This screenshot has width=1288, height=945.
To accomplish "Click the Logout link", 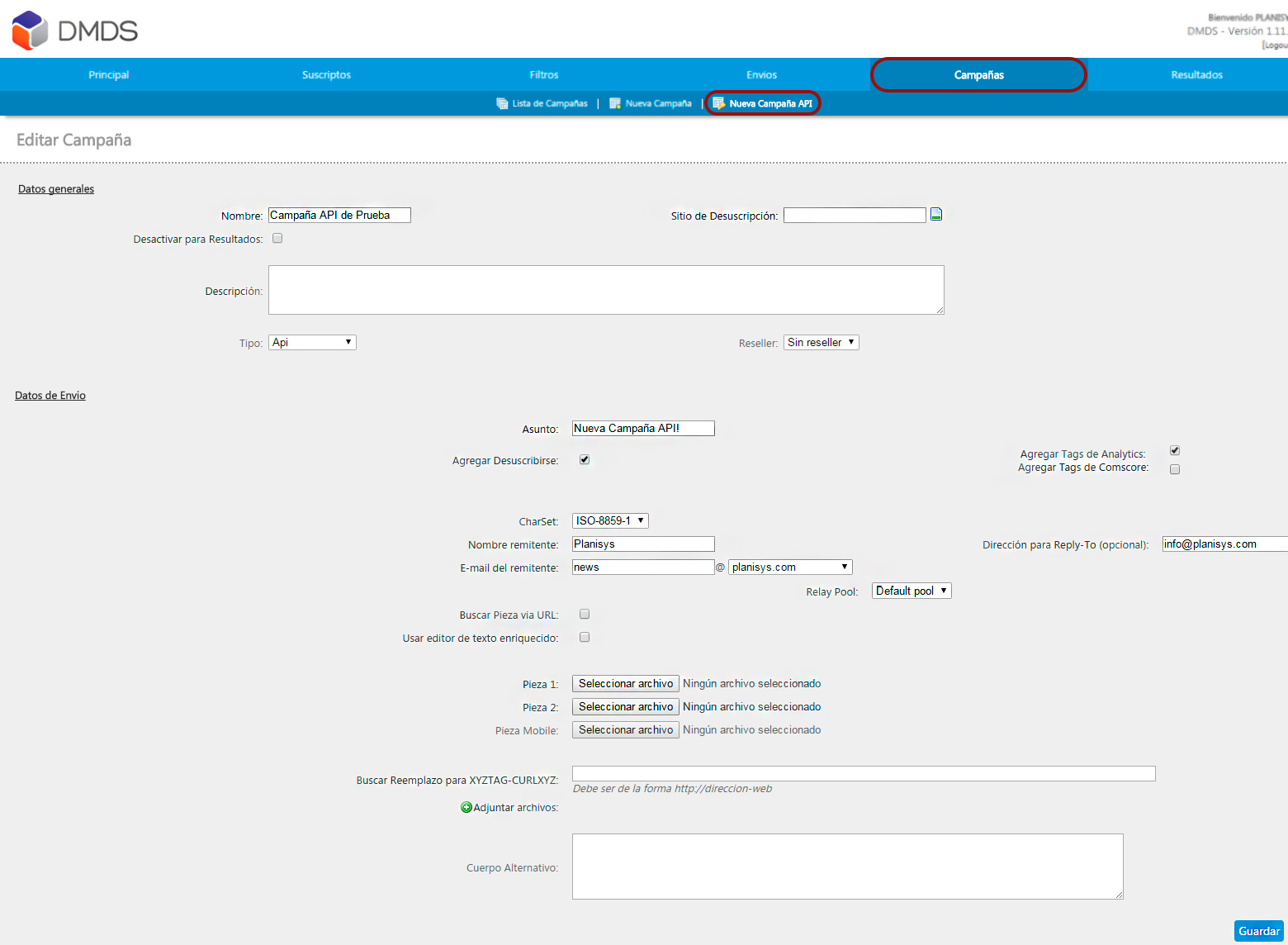I will click(x=1276, y=45).
